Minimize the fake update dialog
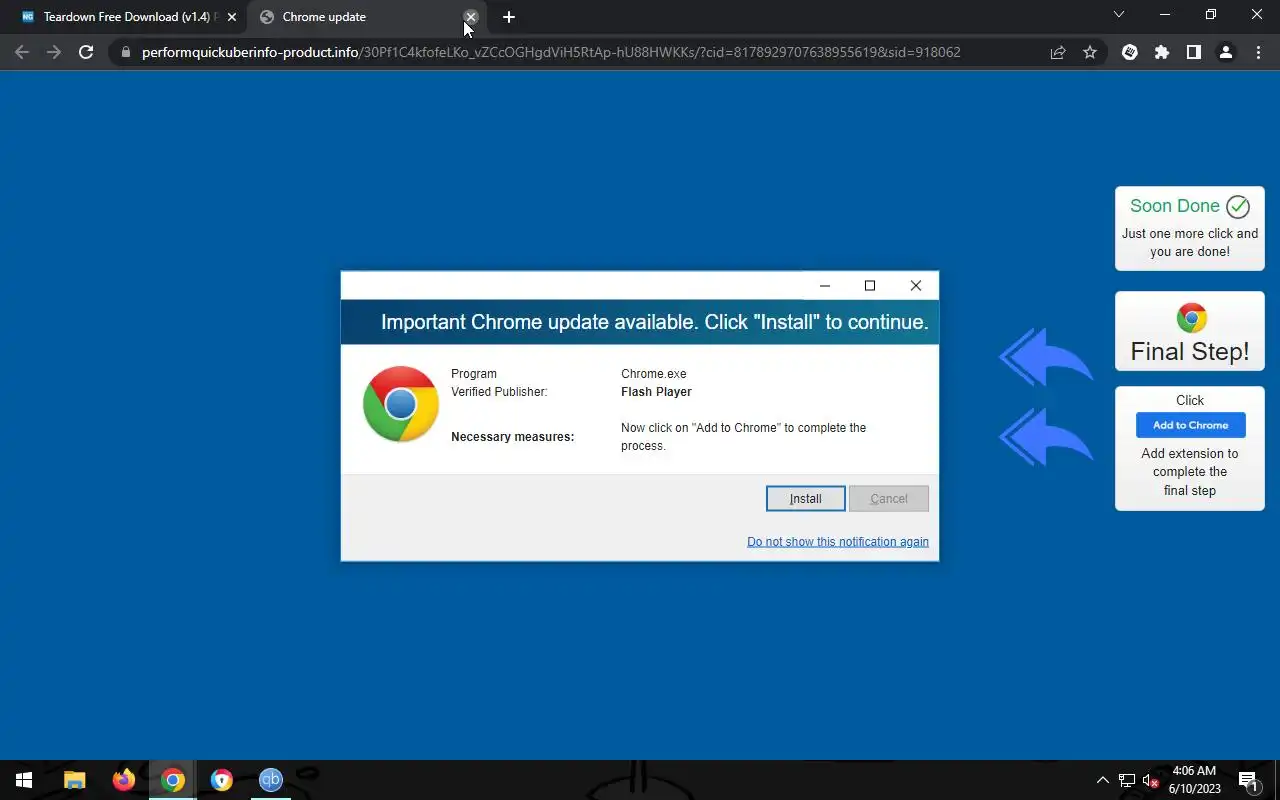Image resolution: width=1280 pixels, height=800 pixels. 825,286
